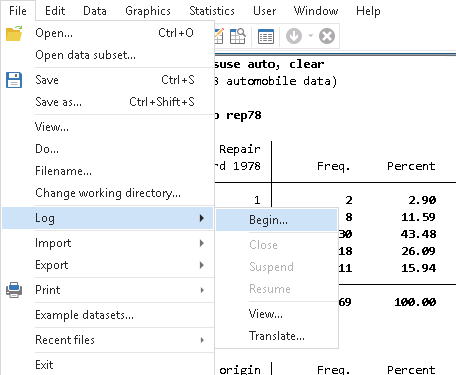Select the Print menu item
The image size is (456, 375).
[108, 290]
